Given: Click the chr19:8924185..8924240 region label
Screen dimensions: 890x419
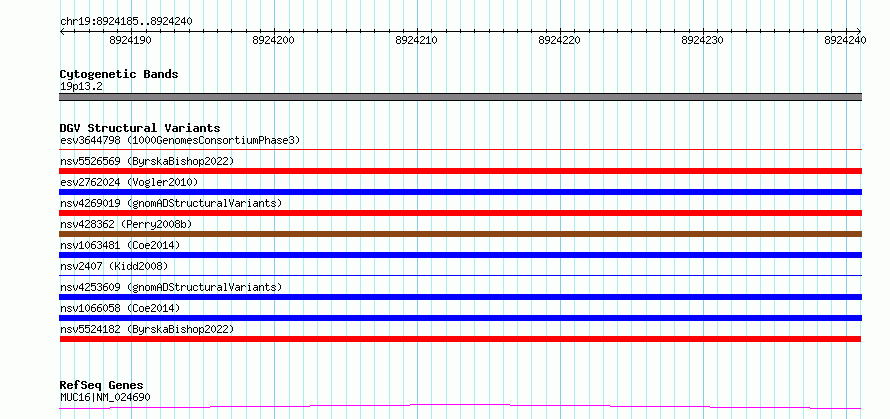Looking at the screenshot, I should pyautogui.click(x=126, y=21).
